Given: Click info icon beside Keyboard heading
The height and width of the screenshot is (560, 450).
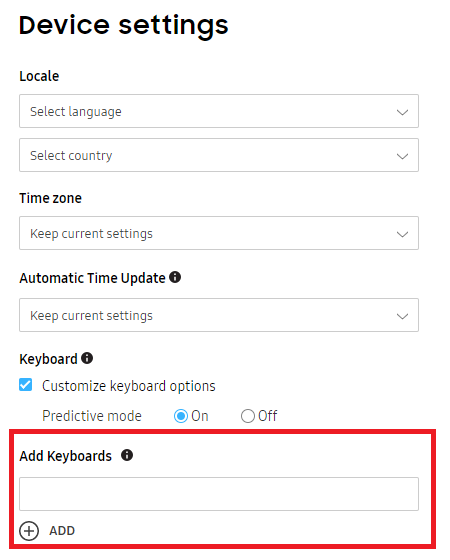Looking at the screenshot, I should (87, 358).
